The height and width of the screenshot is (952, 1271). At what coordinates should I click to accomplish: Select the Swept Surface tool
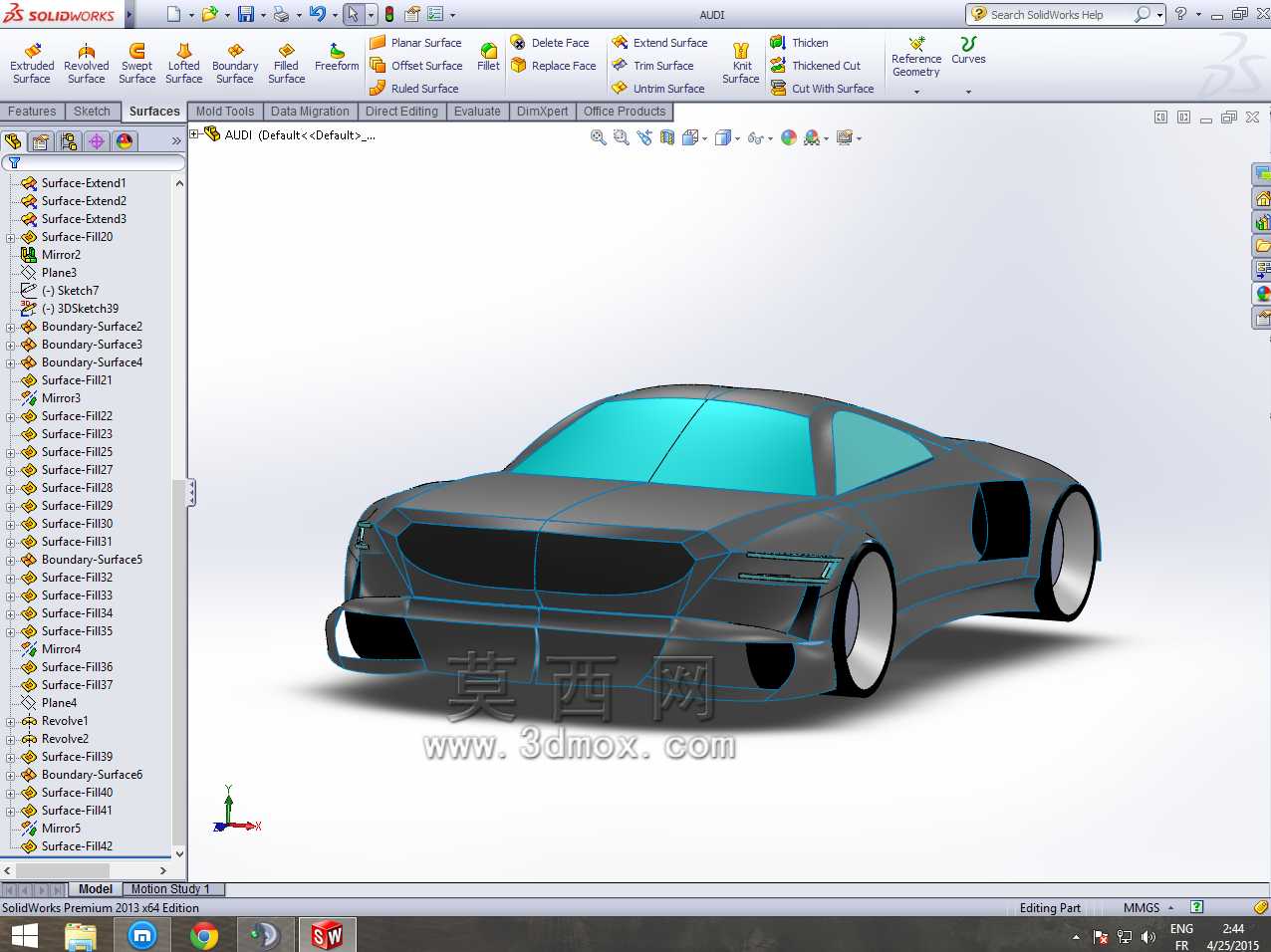(x=136, y=64)
